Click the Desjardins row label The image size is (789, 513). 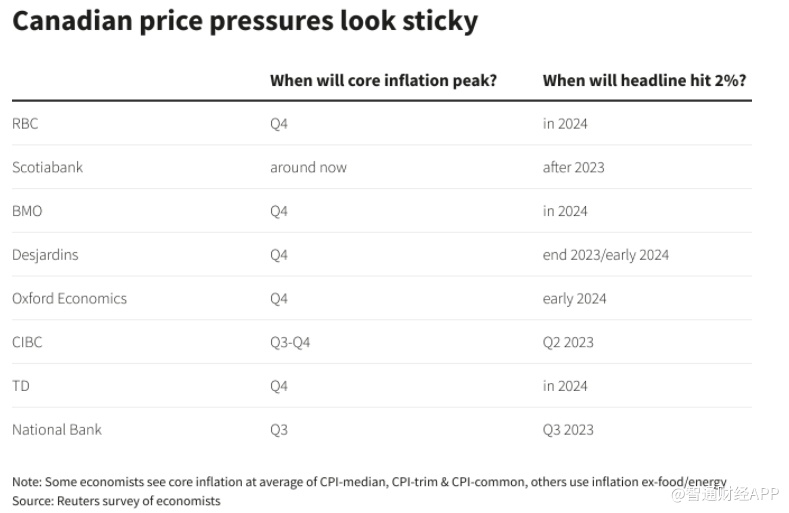pyautogui.click(x=45, y=255)
